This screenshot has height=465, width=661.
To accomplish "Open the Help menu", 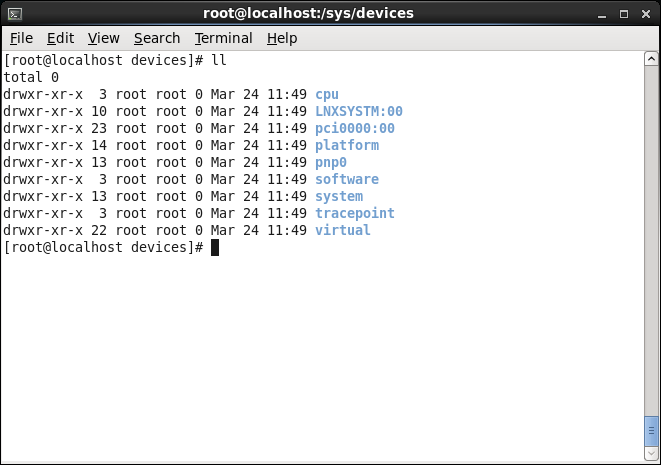I will 282,38.
